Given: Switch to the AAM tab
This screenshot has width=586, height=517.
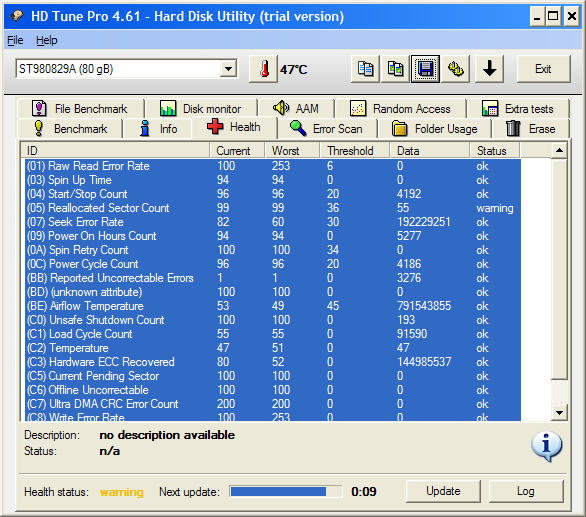Looking at the screenshot, I should point(296,109).
